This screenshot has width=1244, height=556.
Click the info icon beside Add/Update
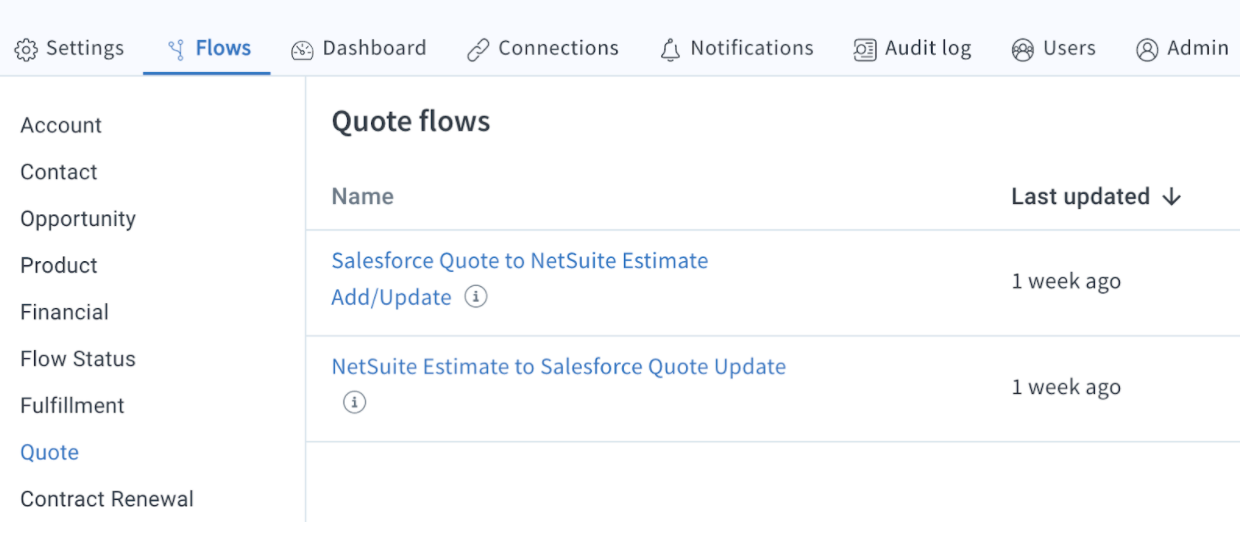[476, 297]
